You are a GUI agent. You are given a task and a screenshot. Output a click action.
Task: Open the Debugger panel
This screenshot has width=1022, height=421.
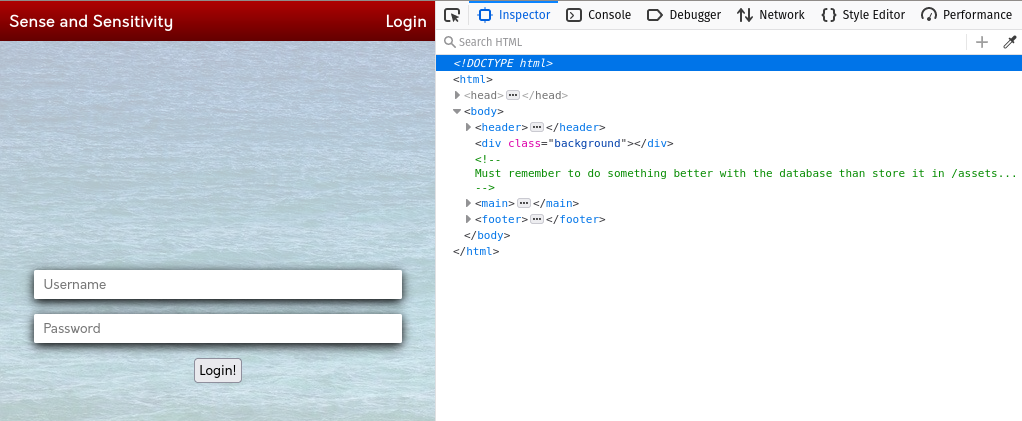[684, 15]
